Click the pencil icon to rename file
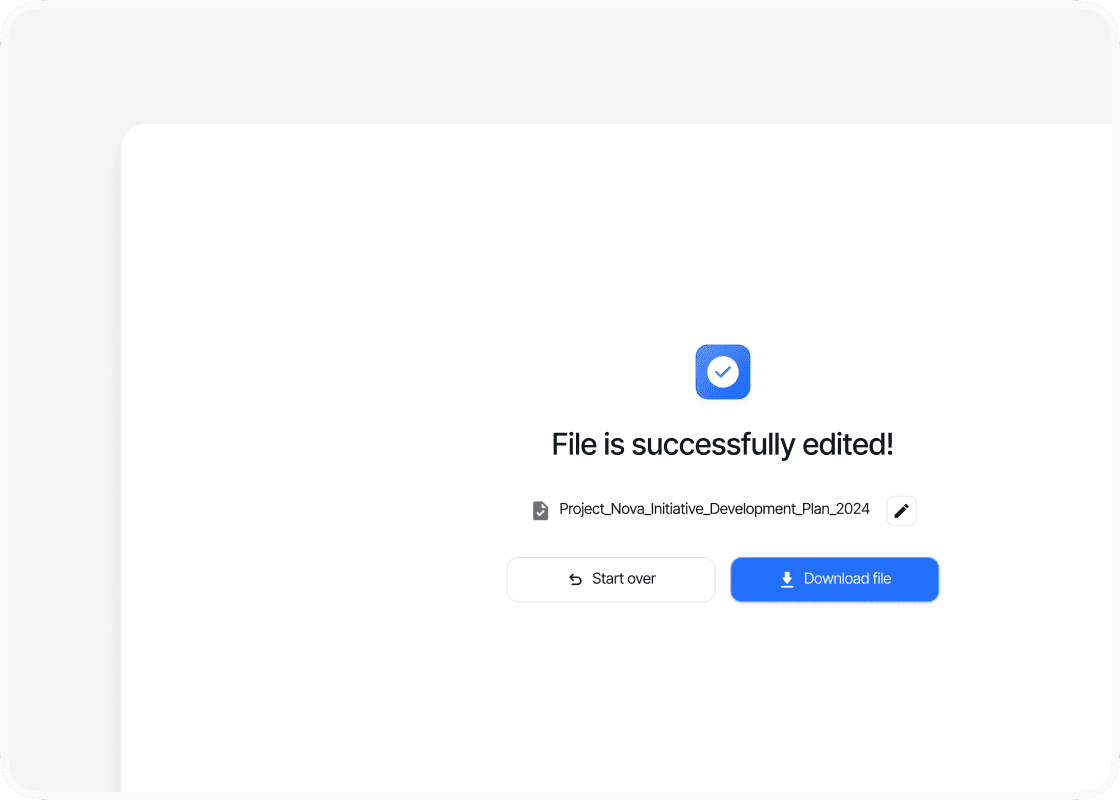The image size is (1120, 800). (x=901, y=511)
